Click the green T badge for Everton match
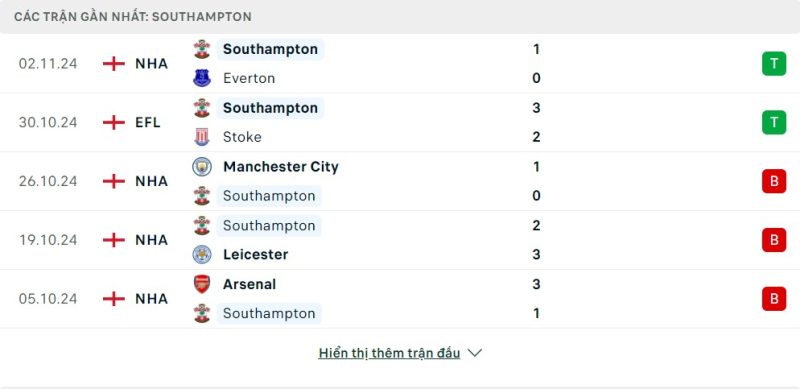The height and width of the screenshot is (389, 800). [x=774, y=64]
